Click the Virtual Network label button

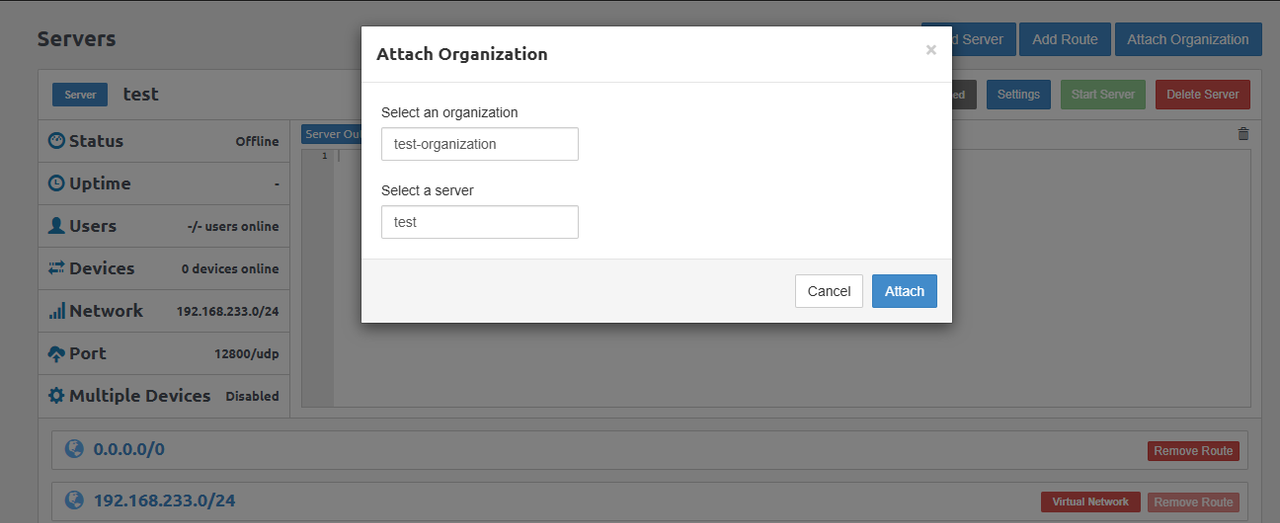[1090, 502]
